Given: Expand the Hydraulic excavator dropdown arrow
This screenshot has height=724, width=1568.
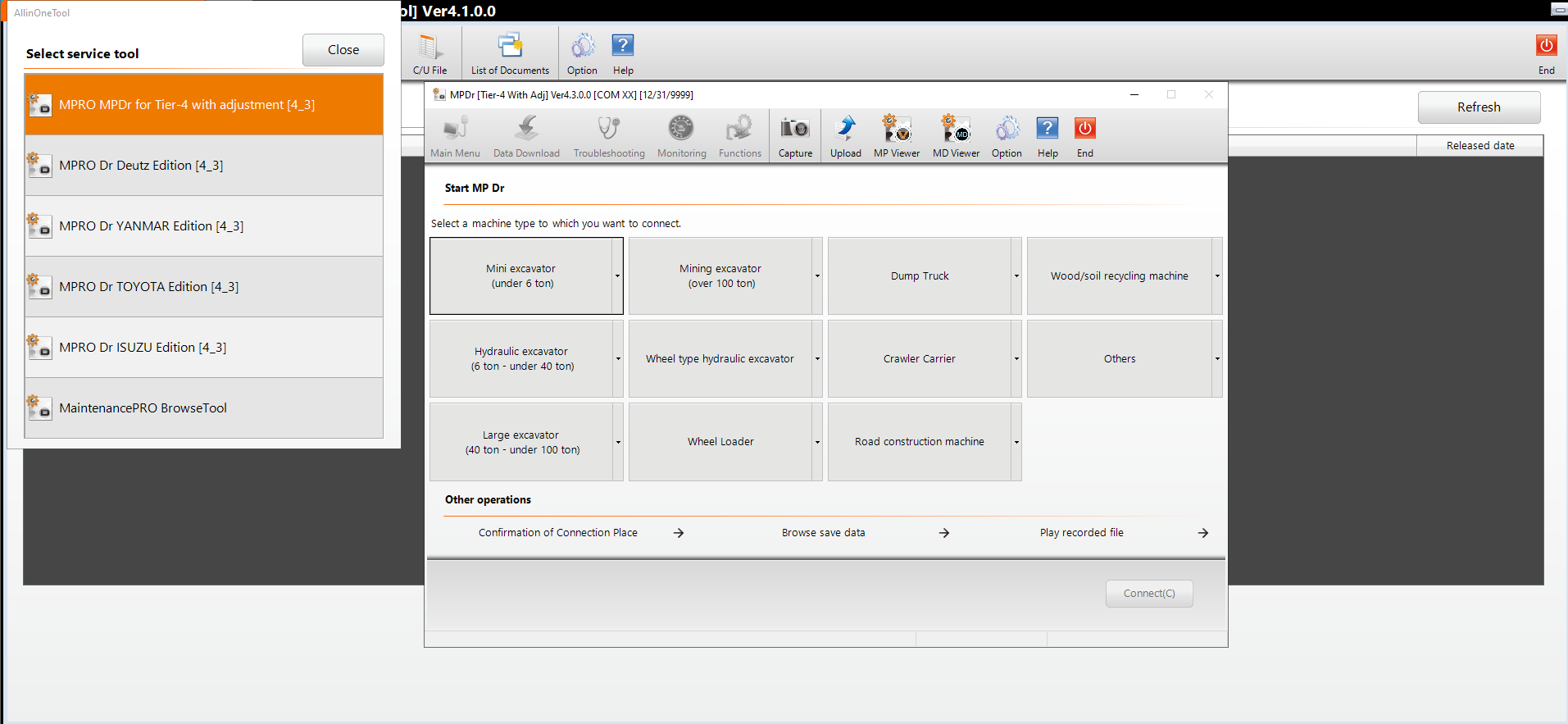Looking at the screenshot, I should (618, 359).
